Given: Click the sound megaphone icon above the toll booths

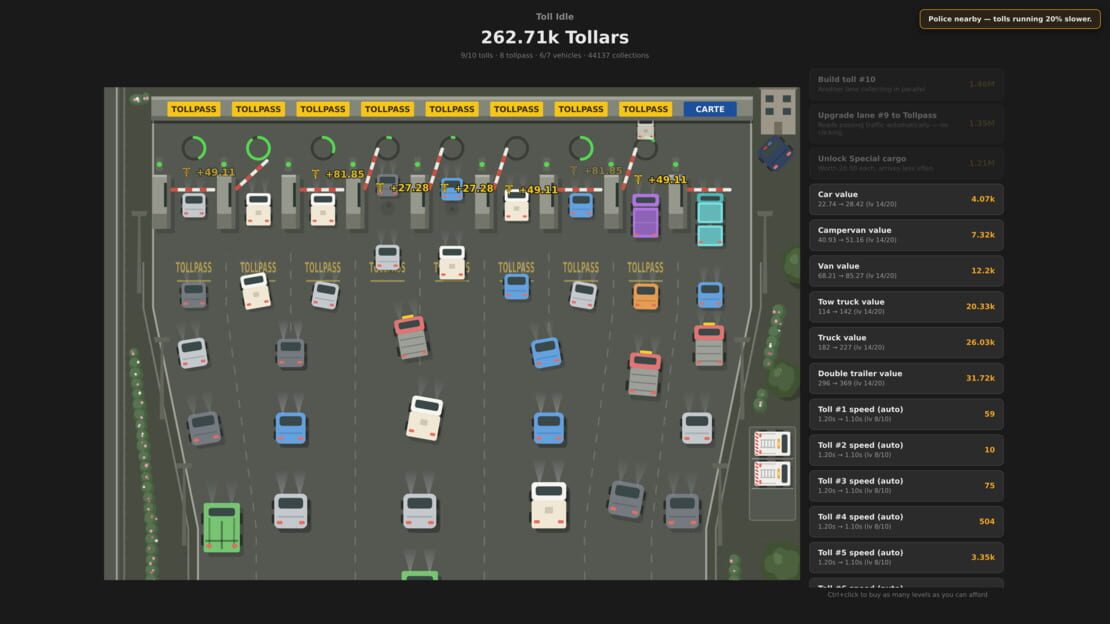Looking at the screenshot, I should point(136,99).
